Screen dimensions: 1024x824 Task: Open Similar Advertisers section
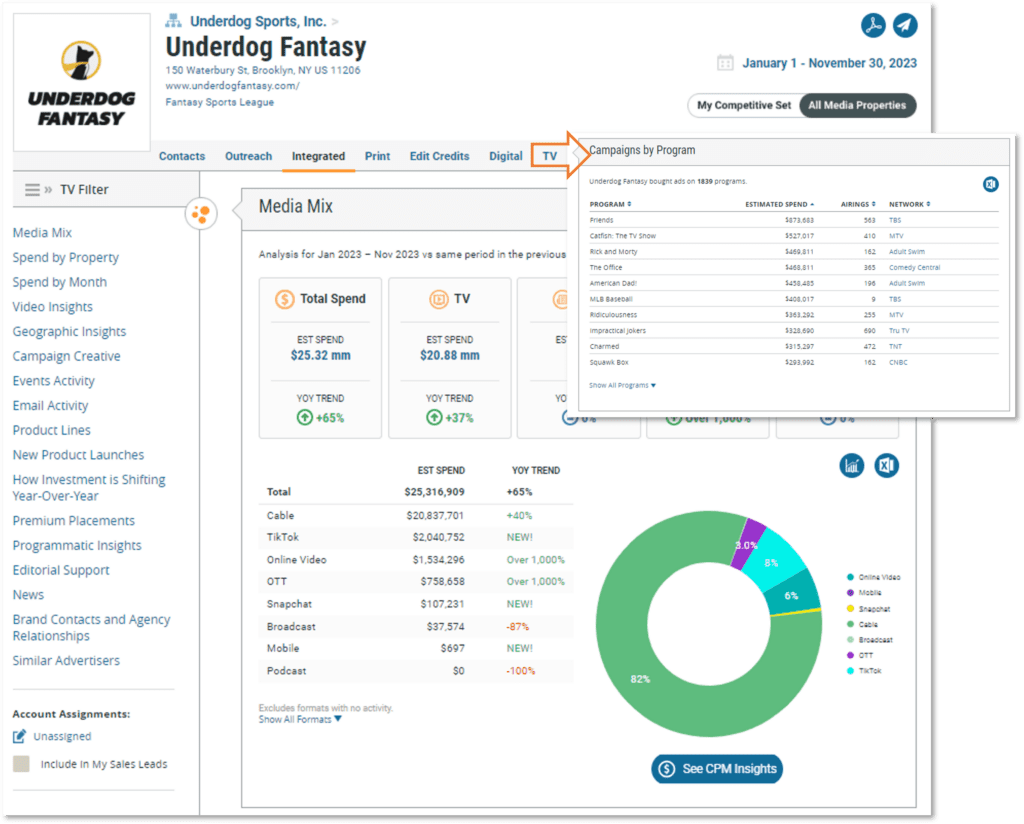pos(66,660)
